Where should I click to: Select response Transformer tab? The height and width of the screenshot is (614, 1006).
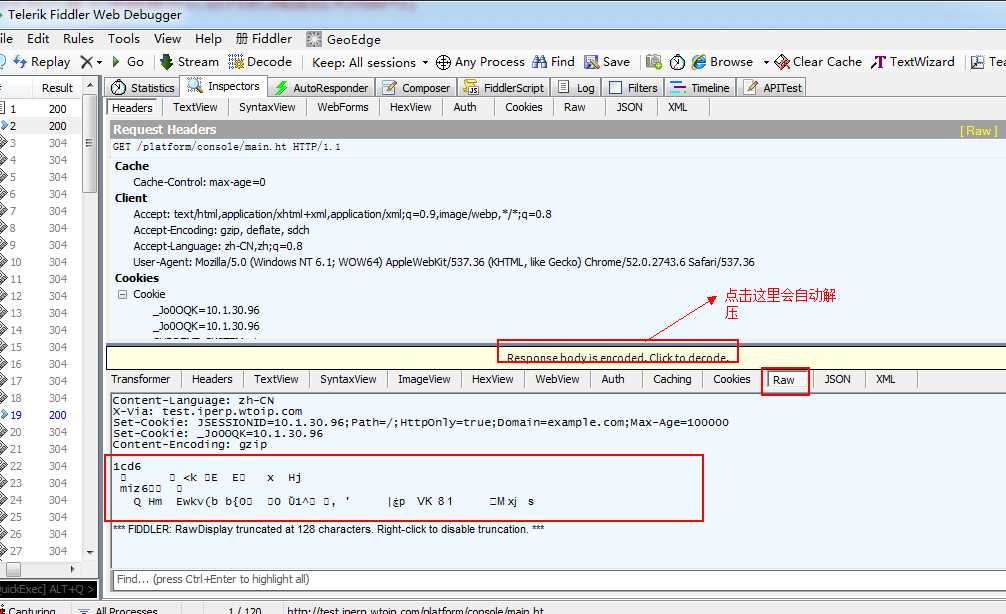tap(141, 379)
